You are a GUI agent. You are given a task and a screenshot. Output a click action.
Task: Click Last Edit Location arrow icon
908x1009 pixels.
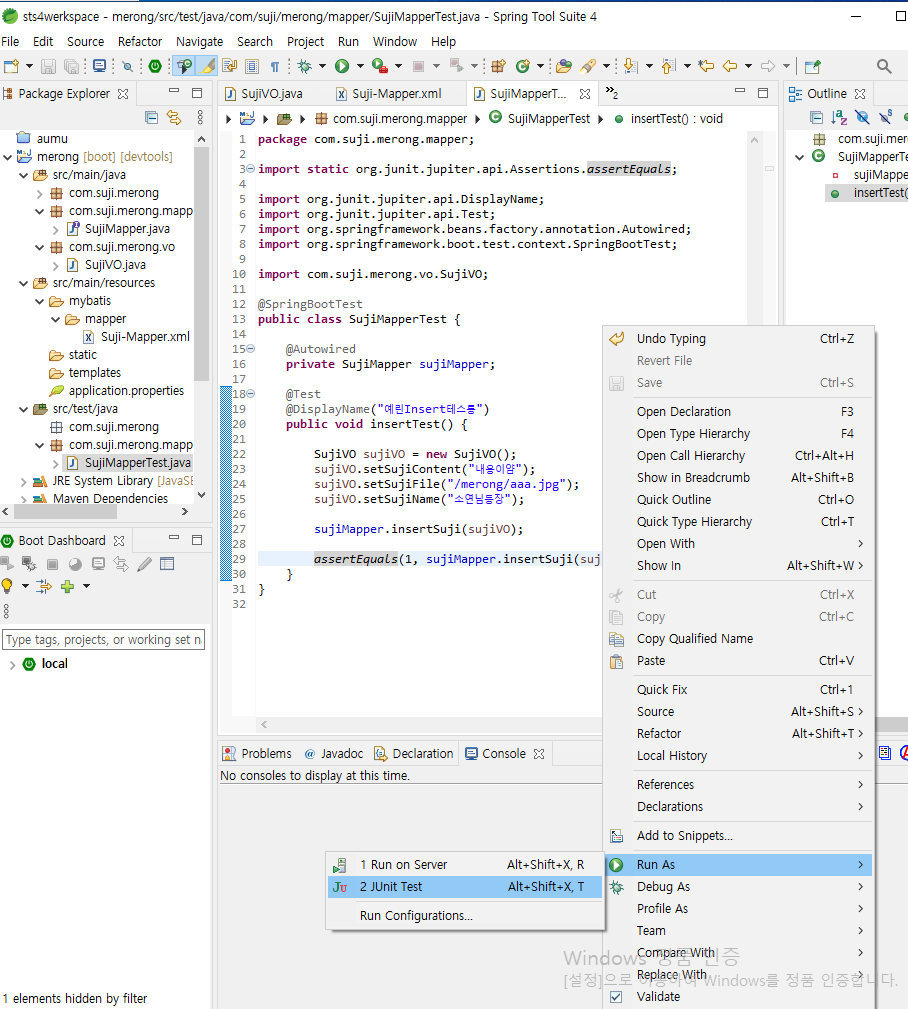coord(706,66)
